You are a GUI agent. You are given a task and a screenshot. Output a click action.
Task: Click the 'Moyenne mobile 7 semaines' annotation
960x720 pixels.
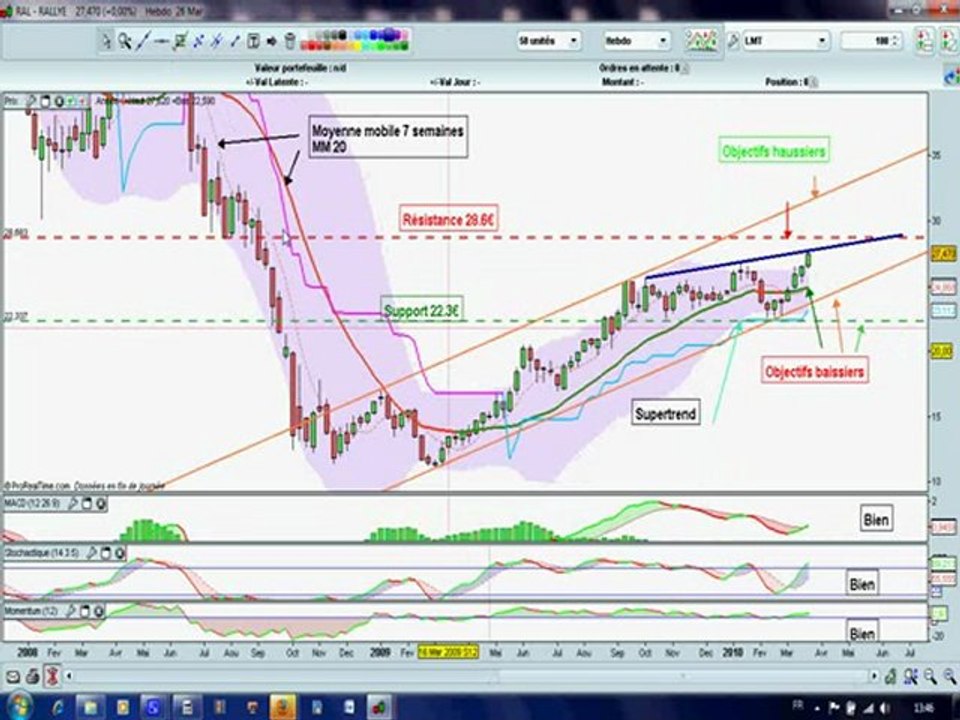[388, 137]
